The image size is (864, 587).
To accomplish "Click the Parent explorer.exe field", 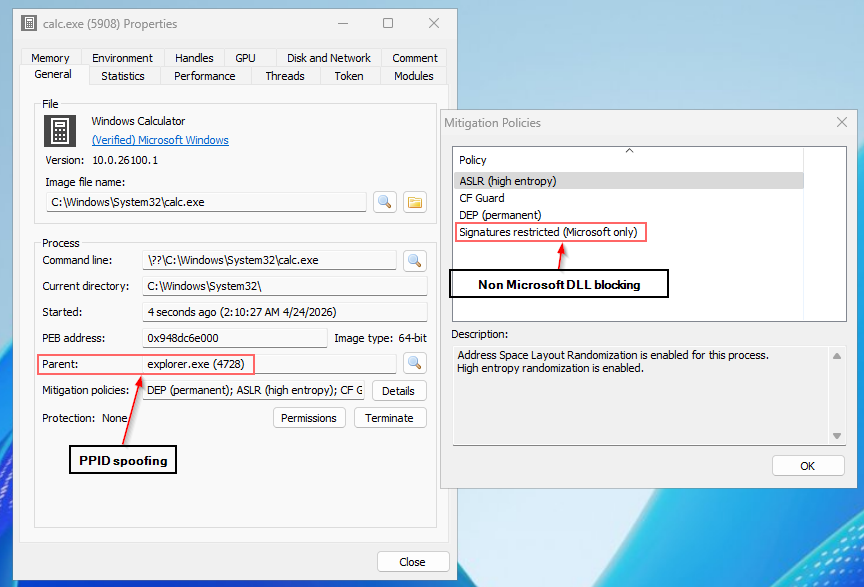I will pyautogui.click(x=269, y=364).
